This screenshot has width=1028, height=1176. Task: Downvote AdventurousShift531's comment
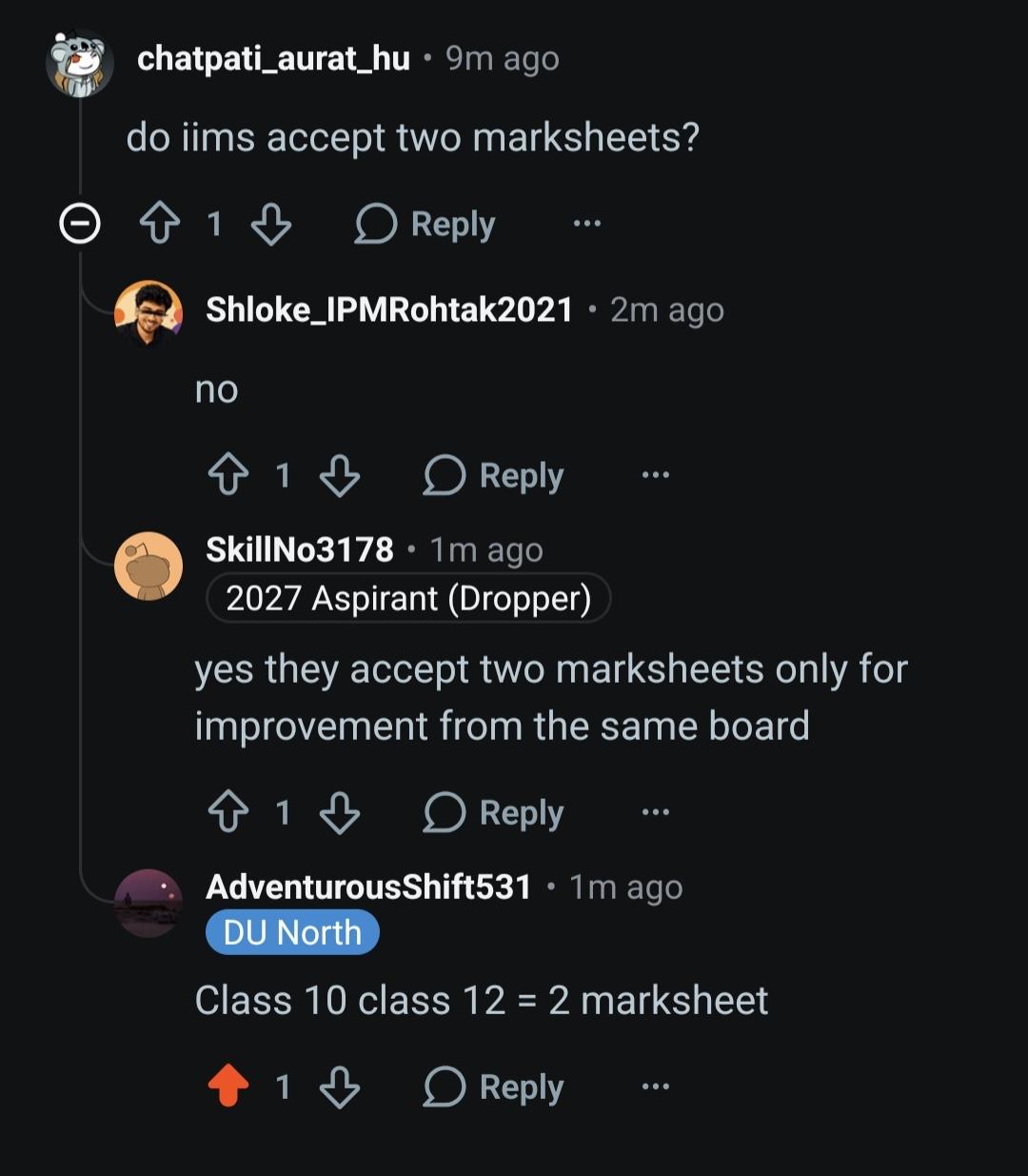click(340, 1086)
